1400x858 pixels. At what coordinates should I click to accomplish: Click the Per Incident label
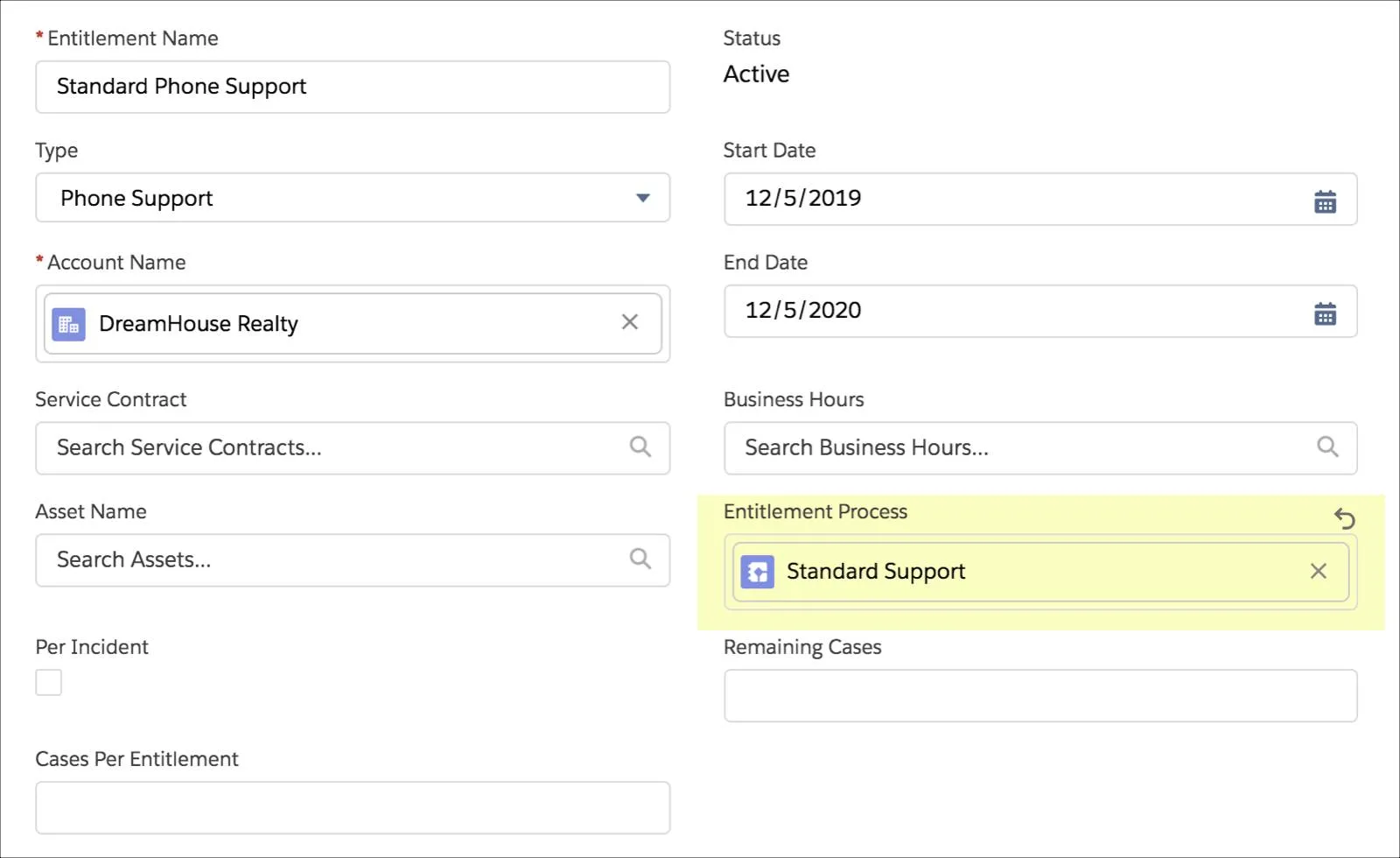pyautogui.click(x=92, y=647)
